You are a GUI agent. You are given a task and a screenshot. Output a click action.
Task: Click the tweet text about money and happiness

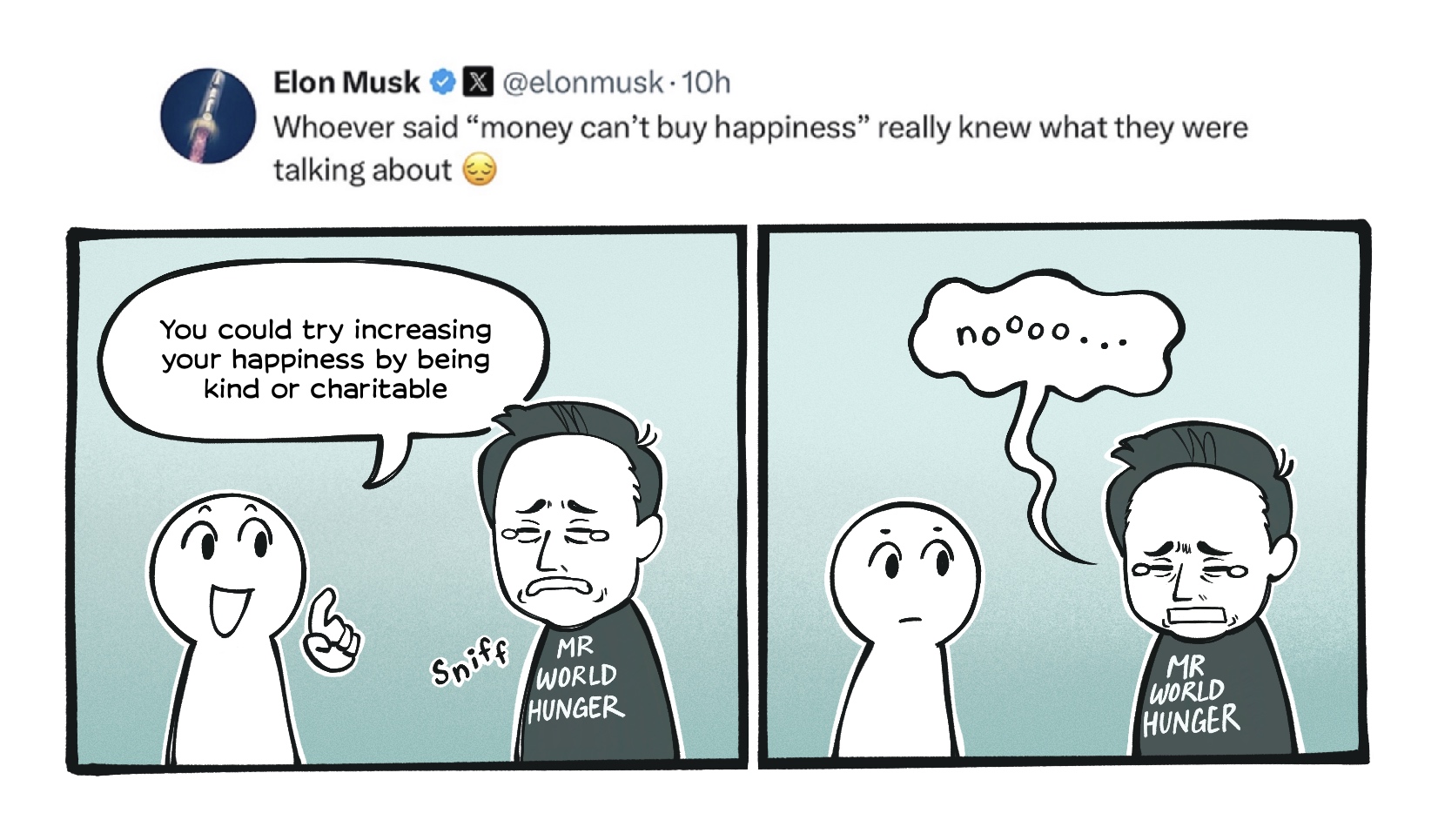pos(759,128)
